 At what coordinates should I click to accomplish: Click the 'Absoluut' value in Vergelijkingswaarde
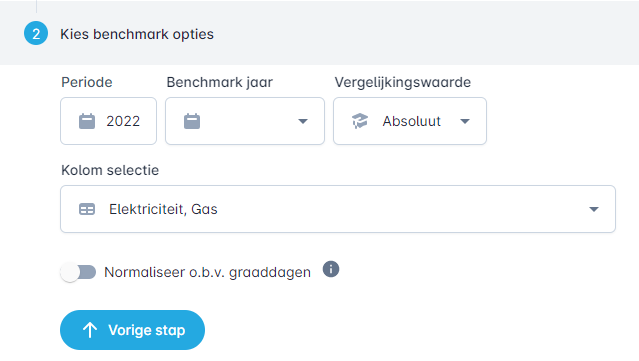[412, 121]
